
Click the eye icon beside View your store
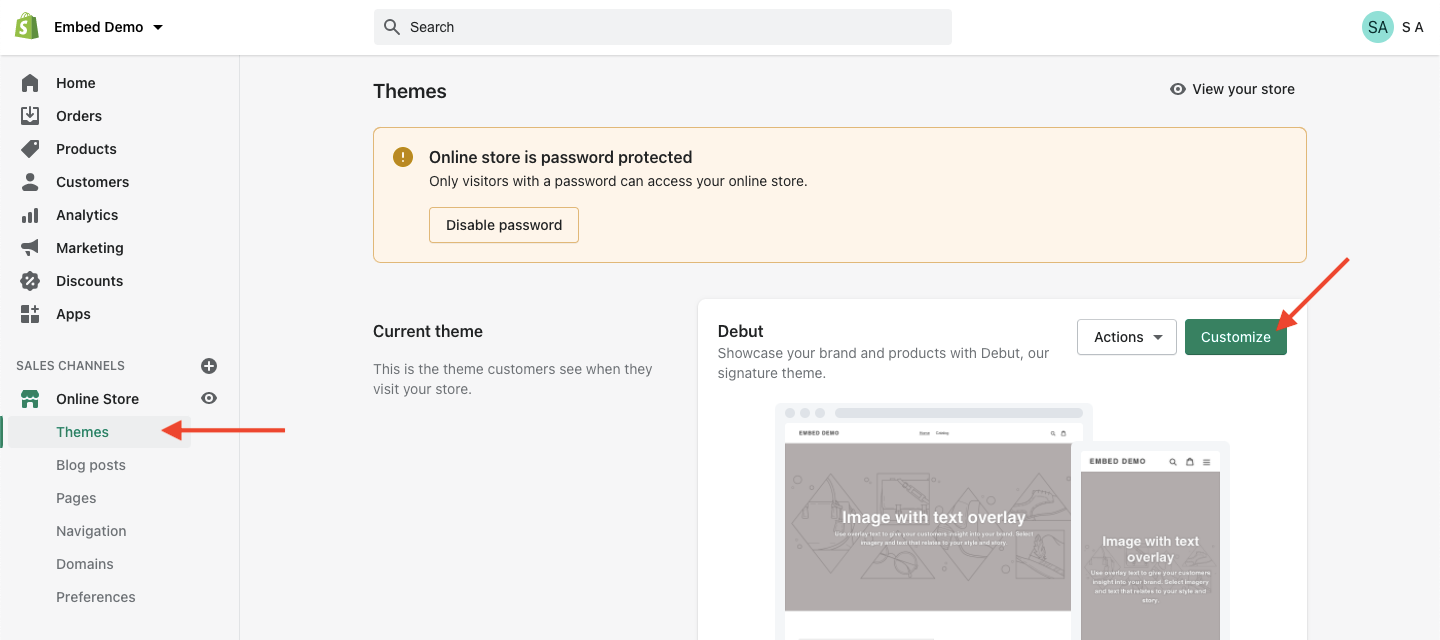1178,89
